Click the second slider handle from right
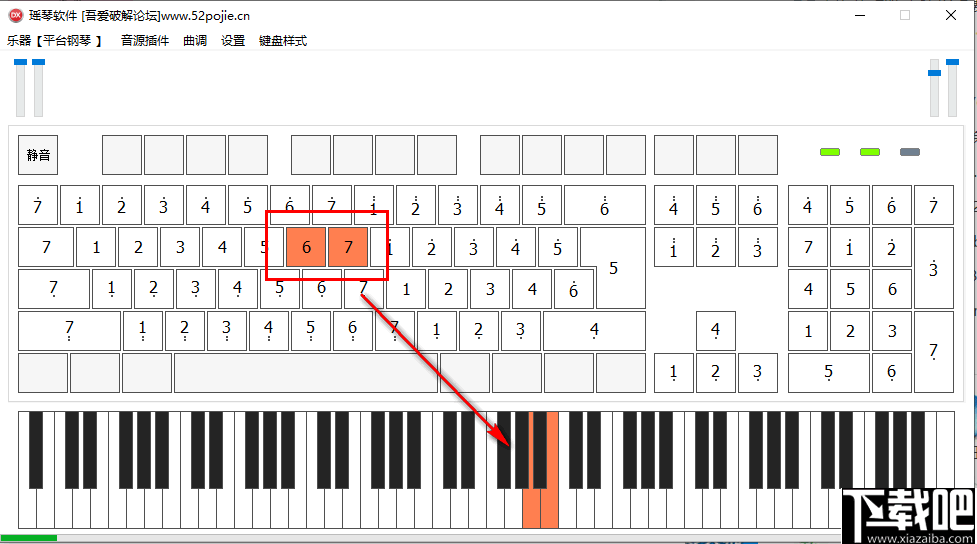The image size is (977, 544). tap(934, 73)
